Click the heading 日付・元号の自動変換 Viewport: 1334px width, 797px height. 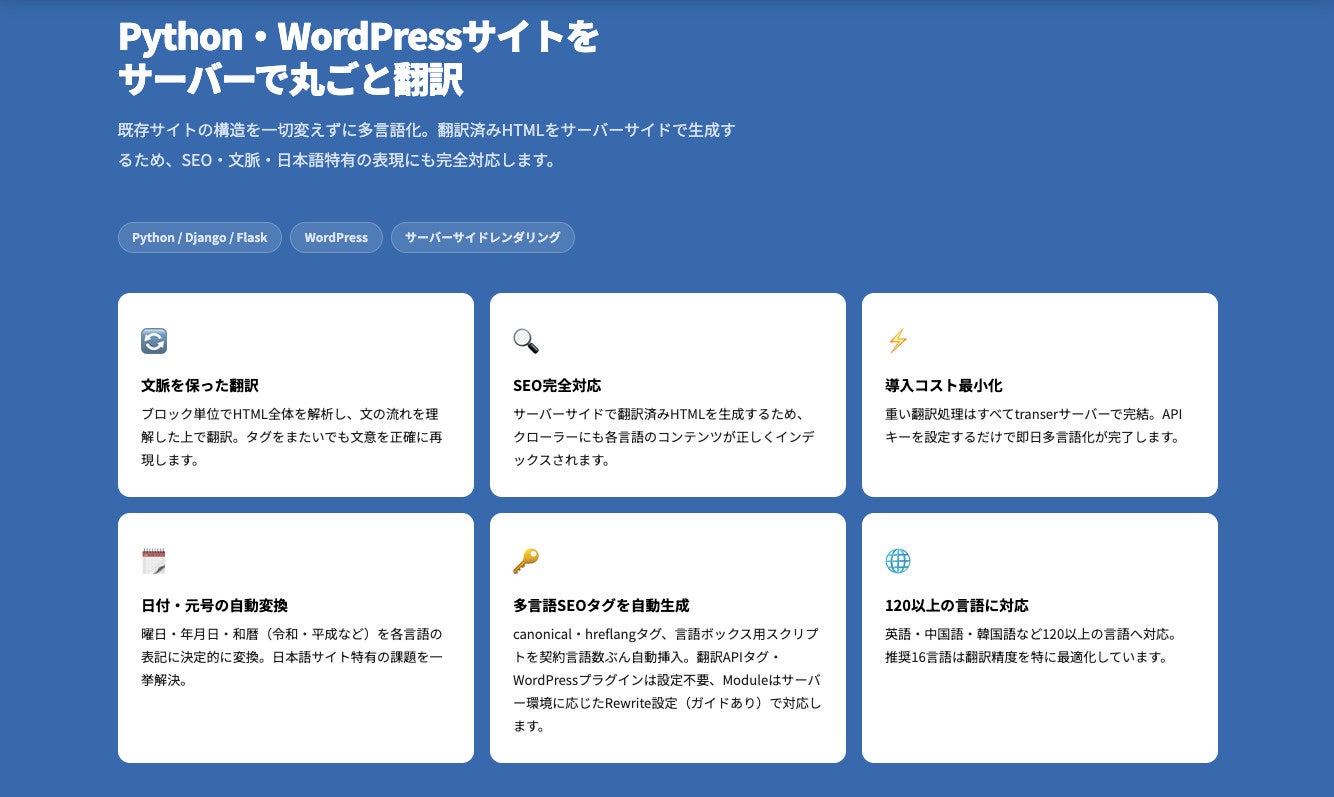[x=215, y=605]
